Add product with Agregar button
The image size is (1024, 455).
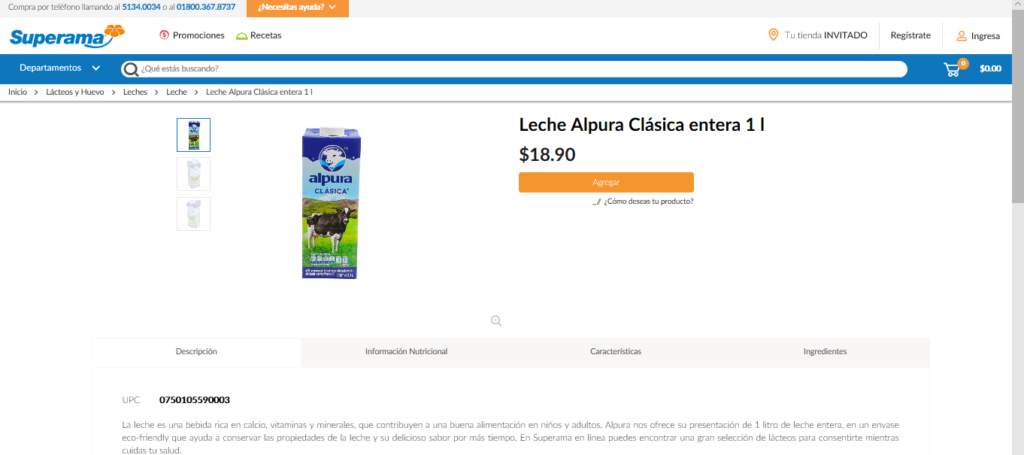point(606,182)
